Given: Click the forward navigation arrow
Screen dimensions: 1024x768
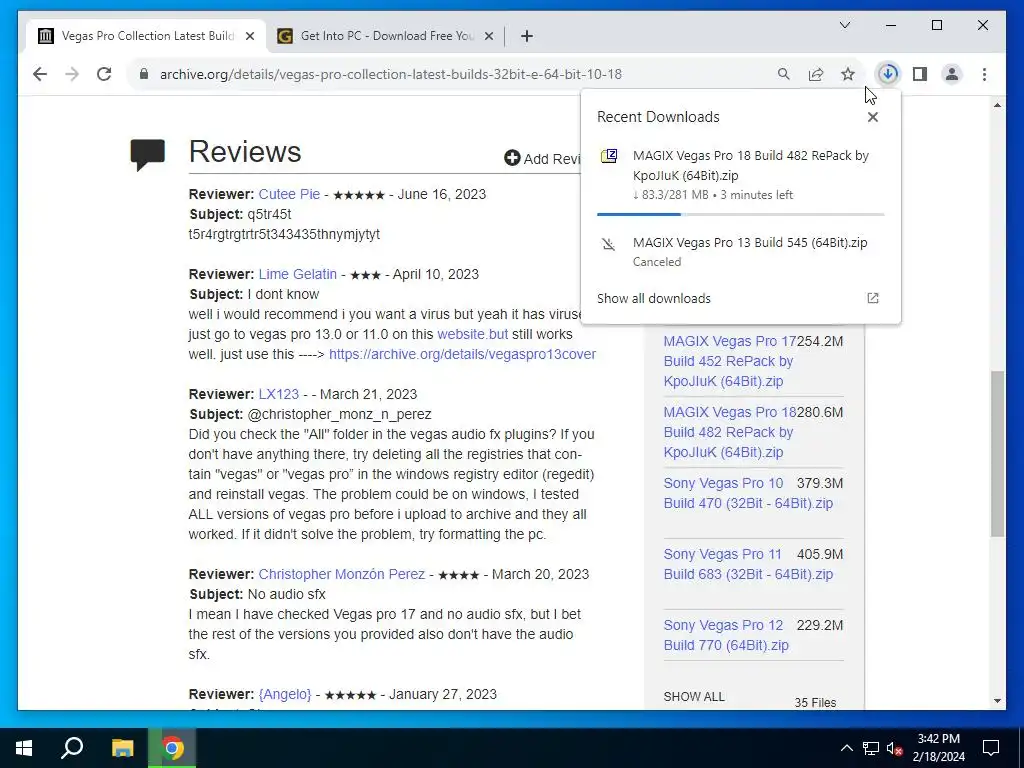Looking at the screenshot, I should click(x=72, y=74).
